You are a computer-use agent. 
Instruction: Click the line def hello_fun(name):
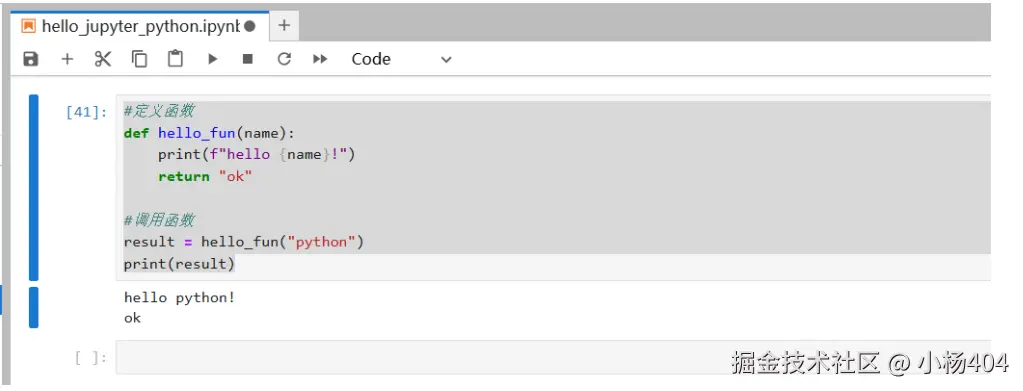pyautogui.click(x=209, y=133)
